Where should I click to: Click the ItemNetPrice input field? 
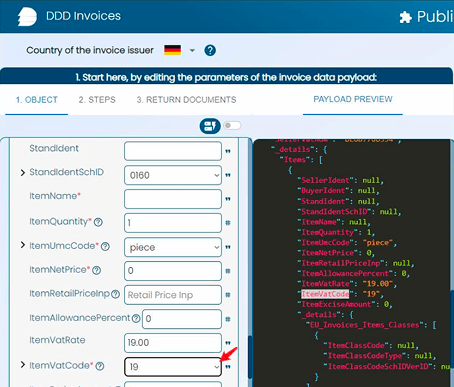click(173, 271)
